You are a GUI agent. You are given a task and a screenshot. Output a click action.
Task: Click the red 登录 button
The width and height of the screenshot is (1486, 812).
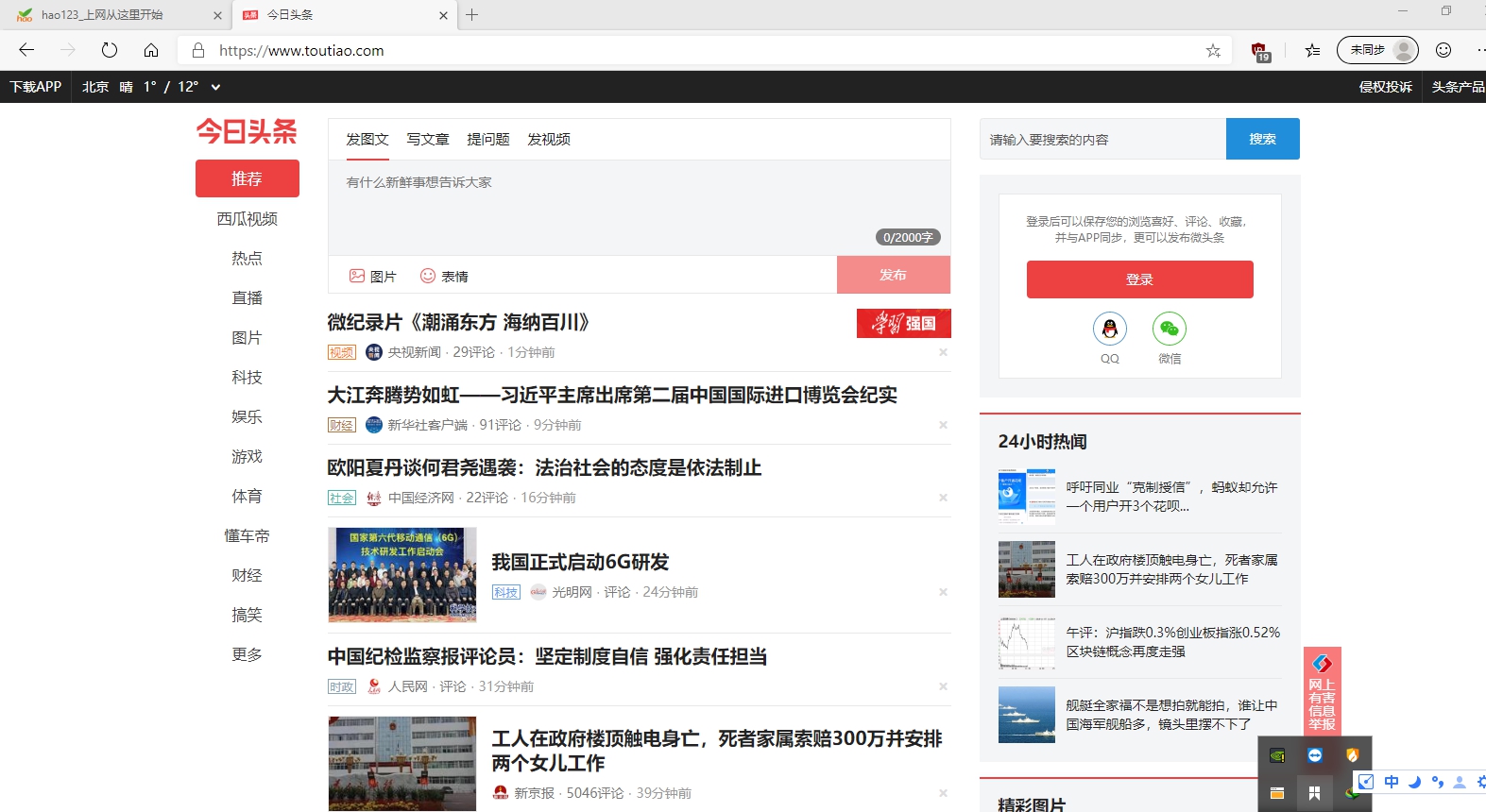pos(1140,279)
